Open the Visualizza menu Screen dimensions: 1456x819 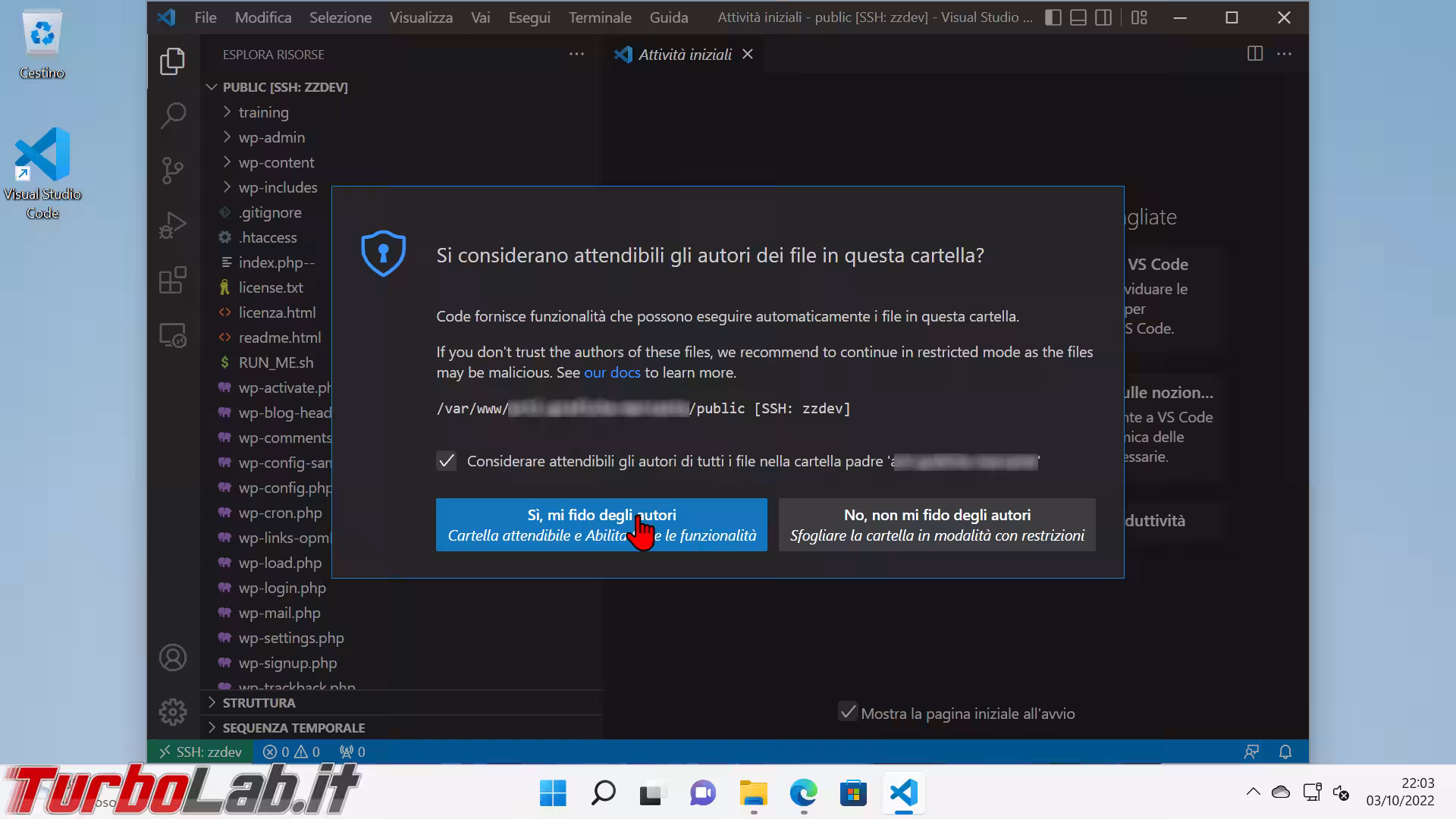(x=421, y=17)
